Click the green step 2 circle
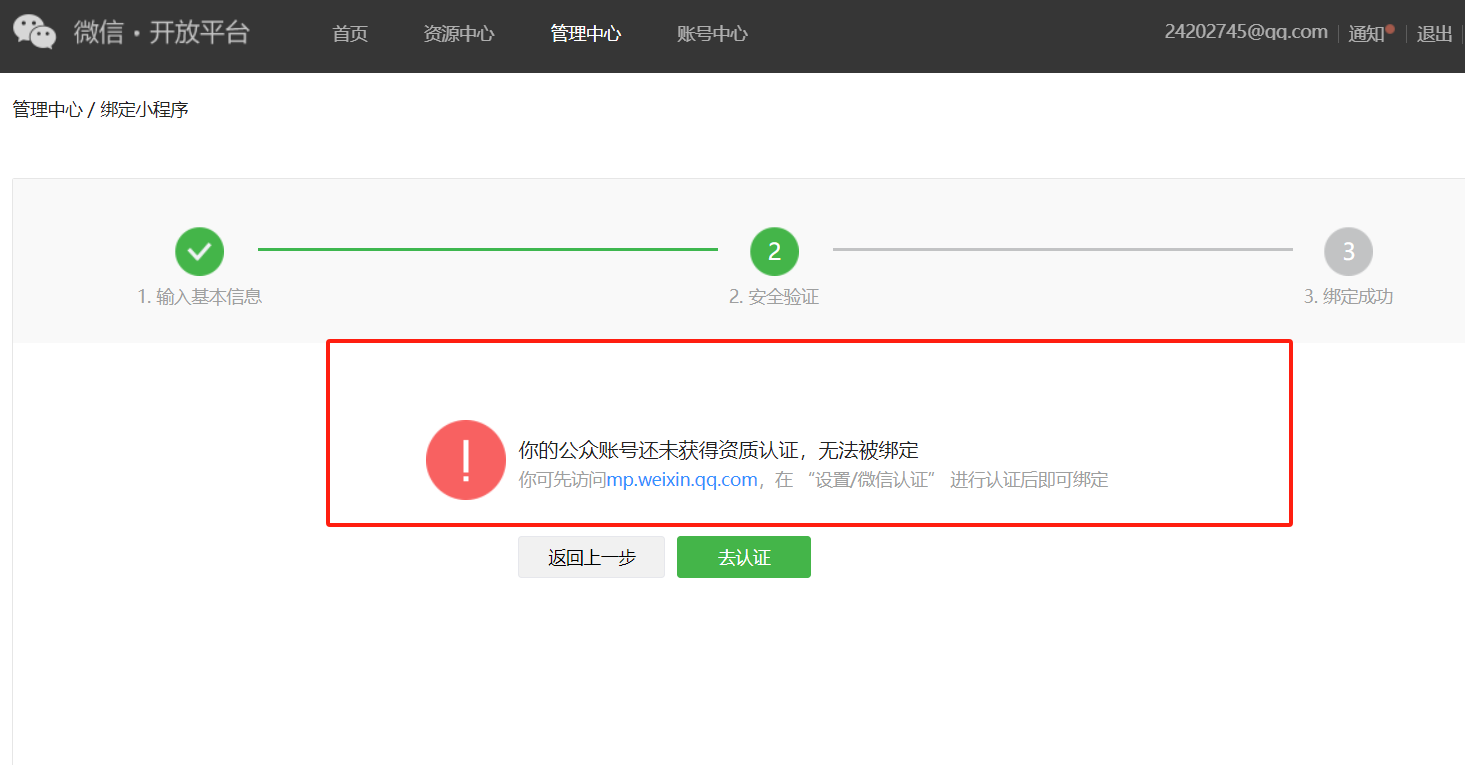 775,251
